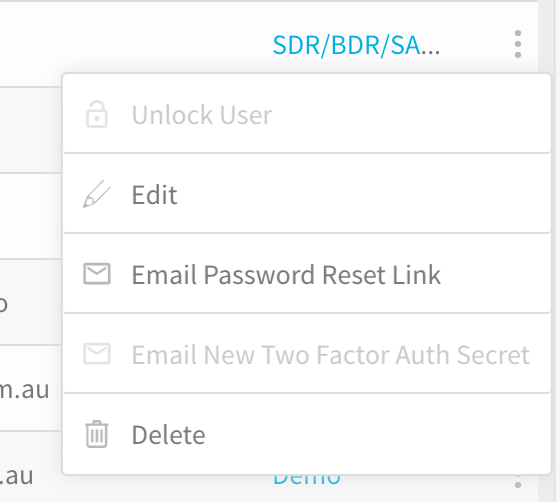Select Delete from the user menu
Screen dimensions: 560x502
coord(307,434)
